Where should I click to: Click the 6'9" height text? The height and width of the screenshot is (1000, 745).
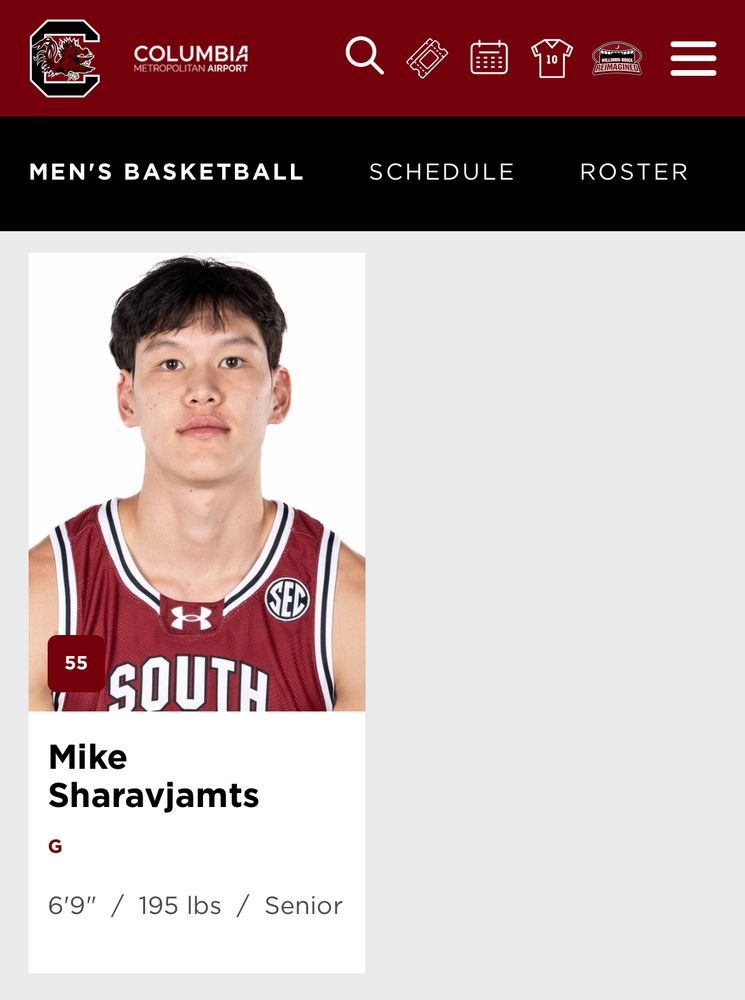72,906
